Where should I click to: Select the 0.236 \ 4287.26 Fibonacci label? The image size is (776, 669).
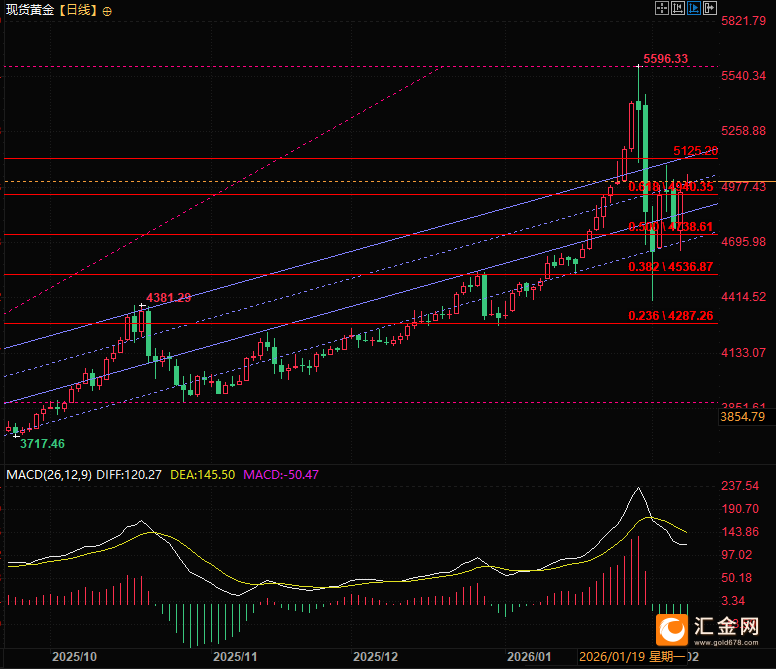pos(671,315)
